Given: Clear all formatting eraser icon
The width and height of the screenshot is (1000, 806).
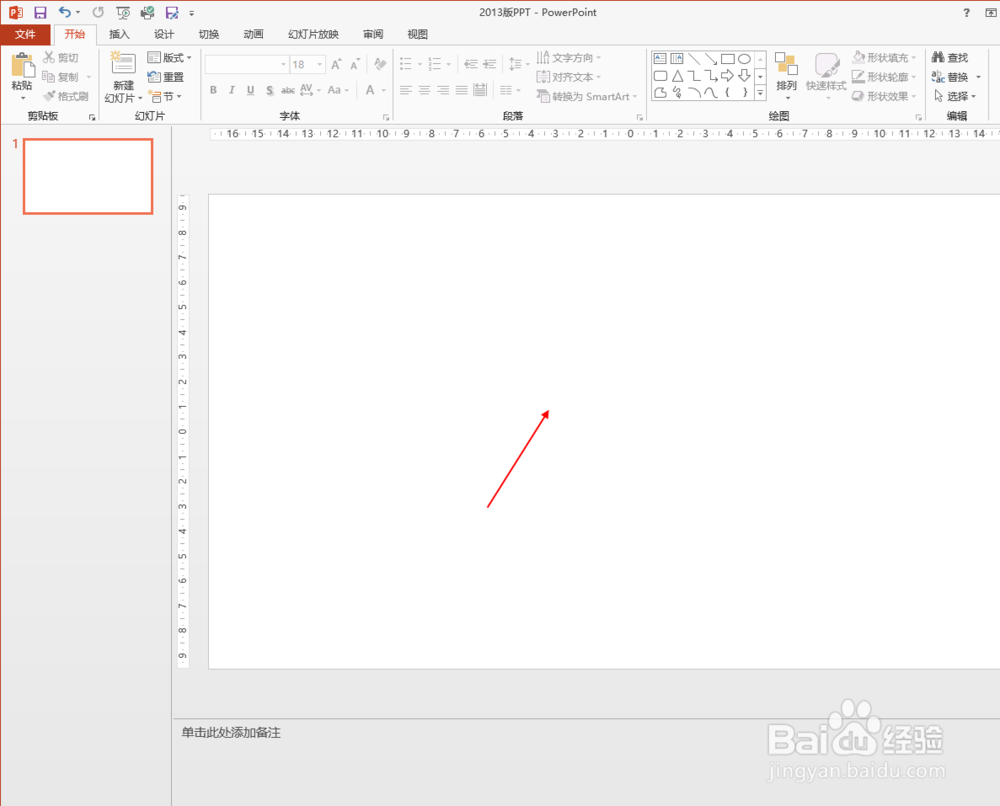Looking at the screenshot, I should click(x=380, y=64).
